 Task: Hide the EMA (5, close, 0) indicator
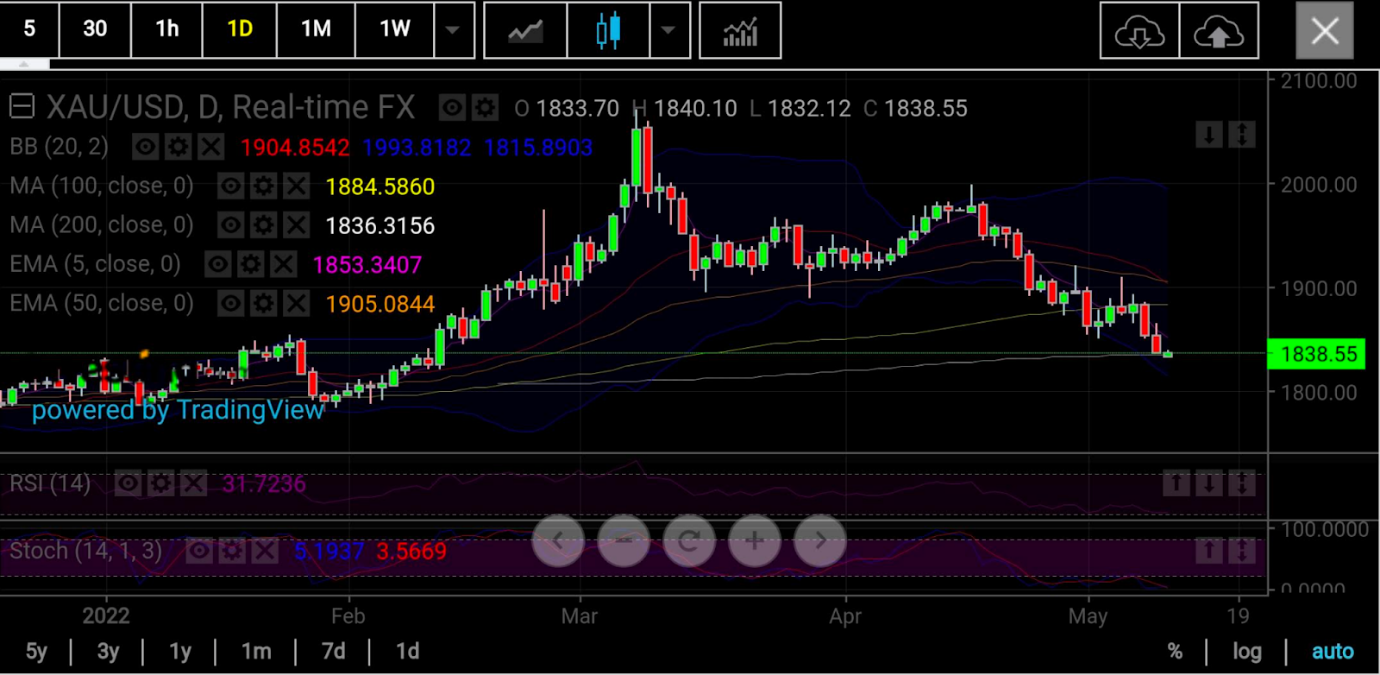219,264
